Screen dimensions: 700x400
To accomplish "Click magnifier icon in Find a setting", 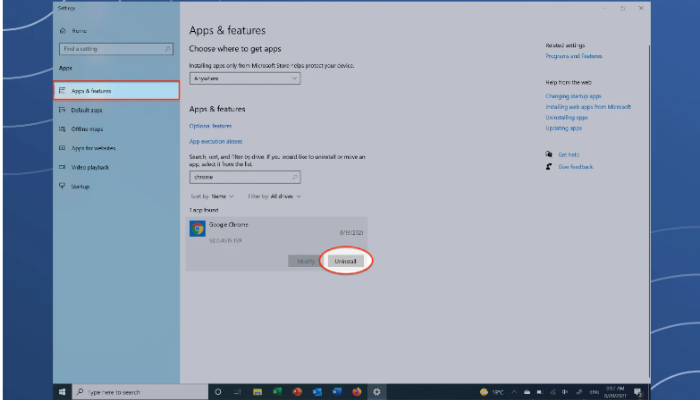I will coord(168,49).
